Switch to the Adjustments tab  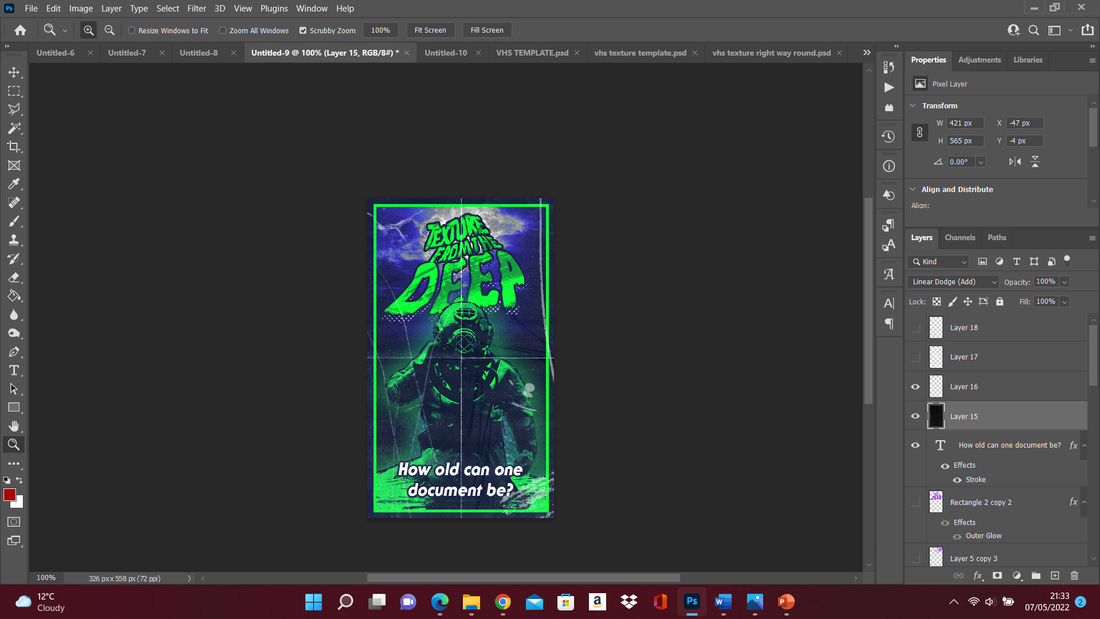[979, 60]
